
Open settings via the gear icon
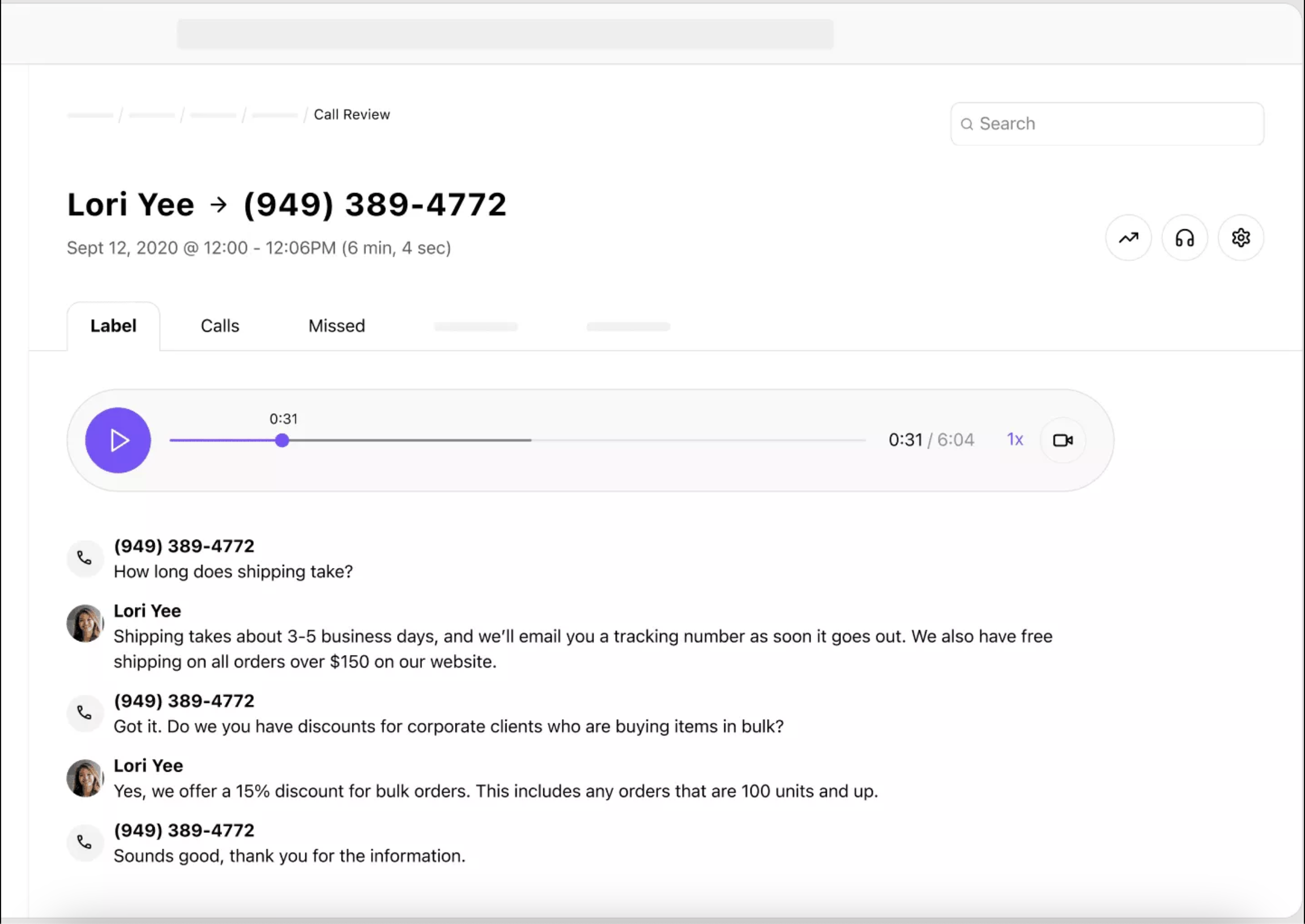[x=1240, y=238]
